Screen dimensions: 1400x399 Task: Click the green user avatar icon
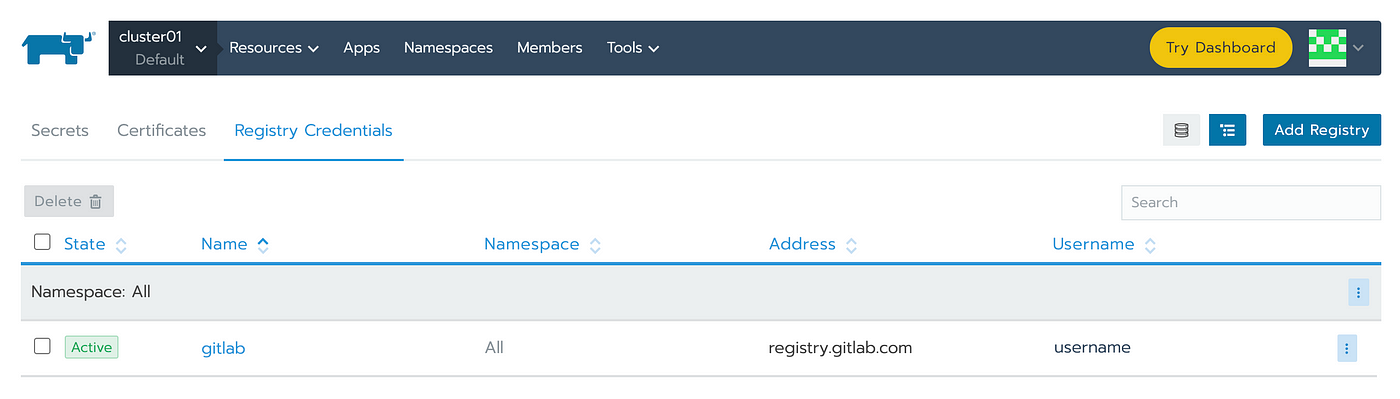1328,47
